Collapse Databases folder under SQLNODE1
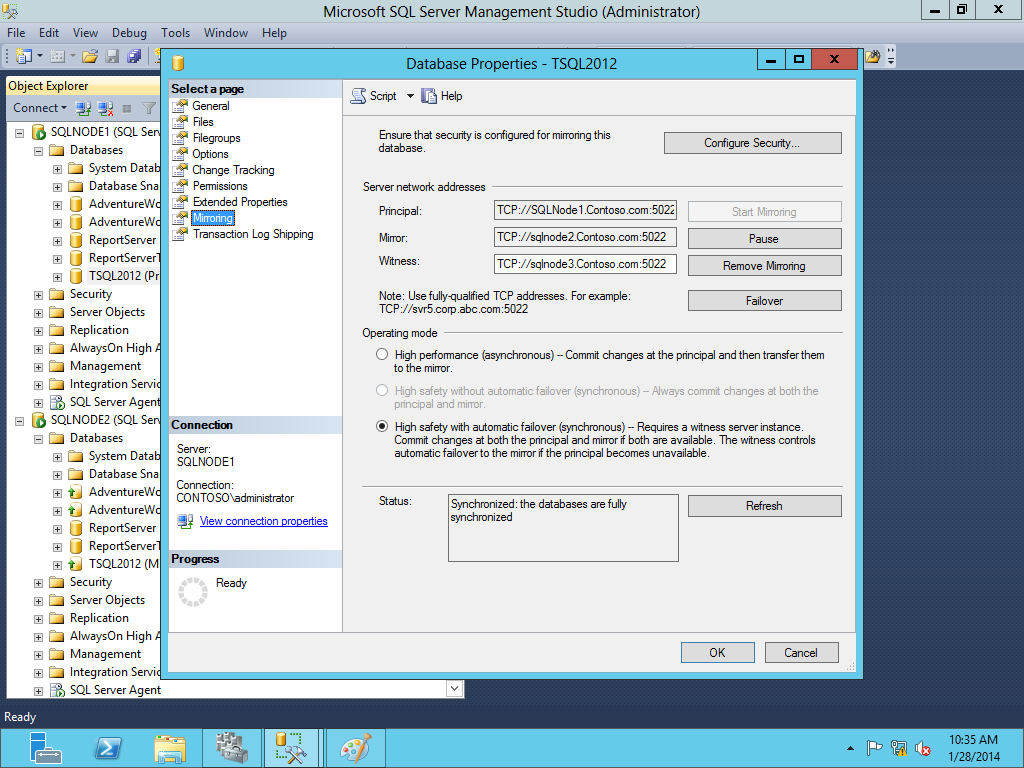This screenshot has height=768, width=1024. point(39,151)
